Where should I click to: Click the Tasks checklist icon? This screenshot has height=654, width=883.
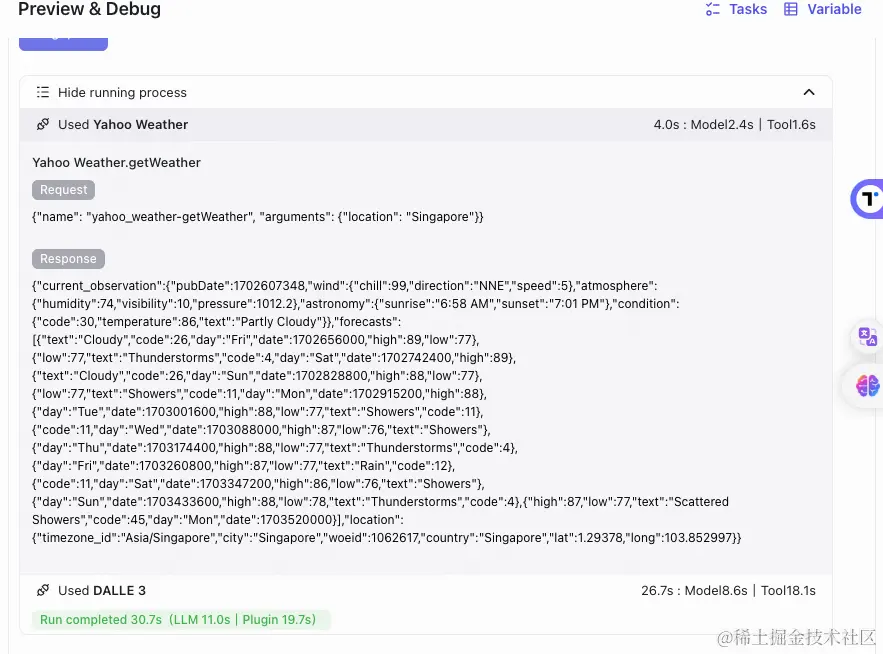[713, 9]
